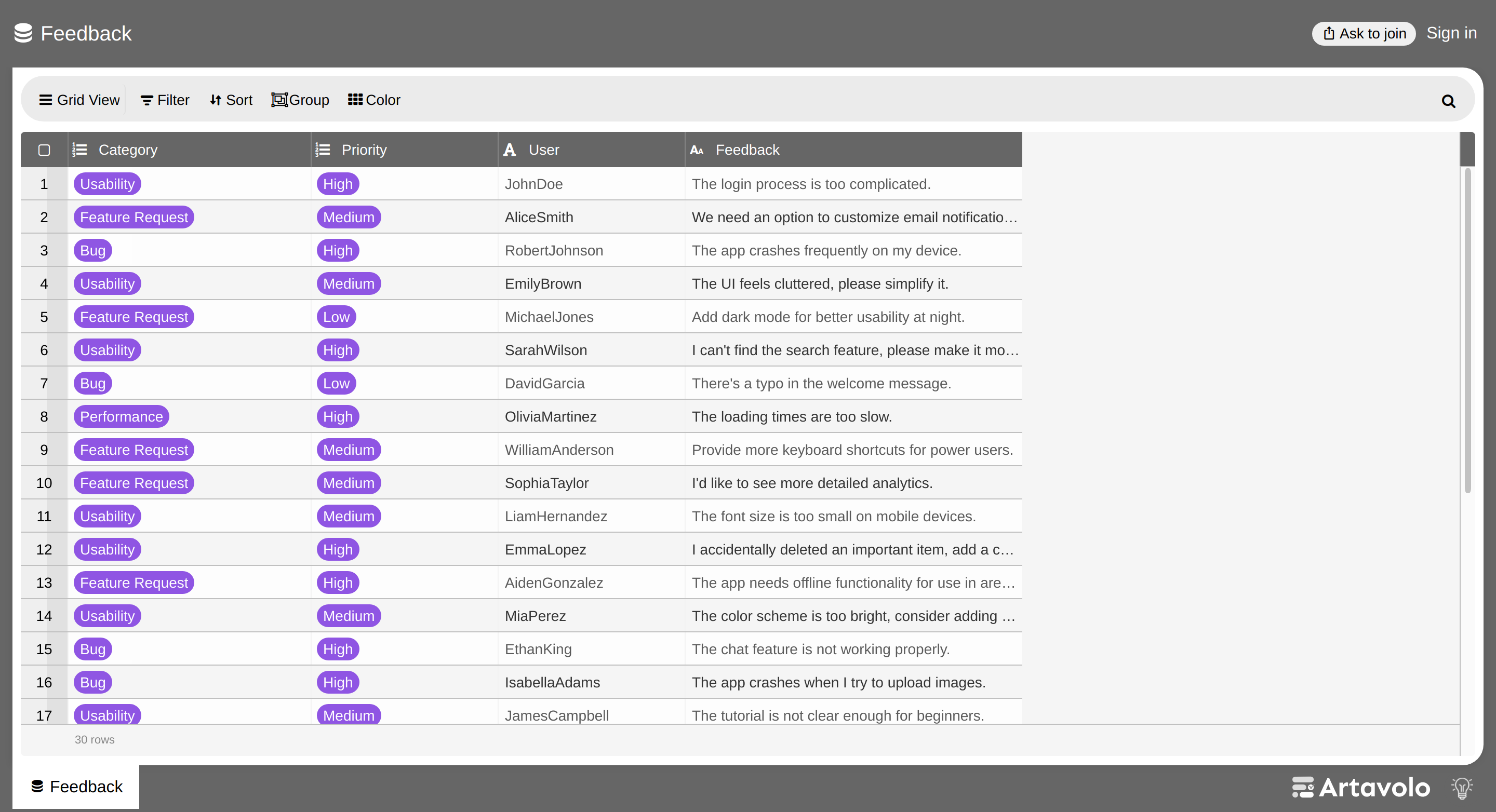Click the Sign in link
Image resolution: width=1496 pixels, height=812 pixels.
pos(1451,33)
